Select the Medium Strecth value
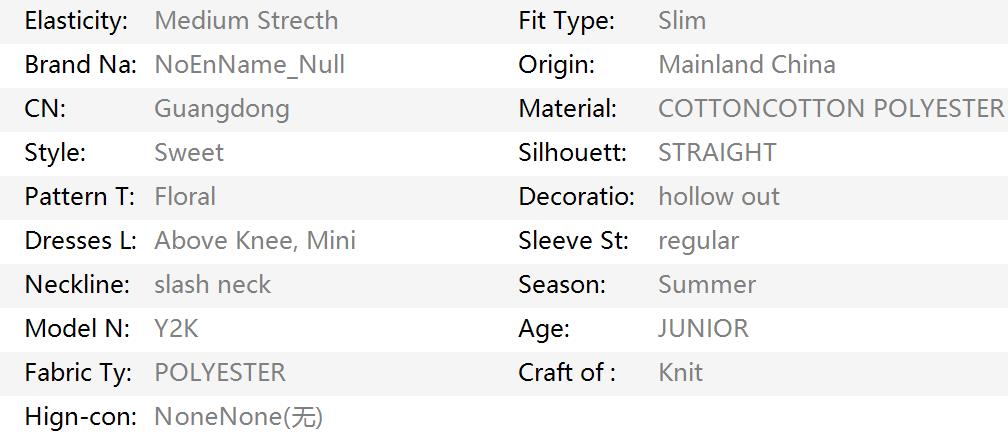This screenshot has height=440, width=1008. pyautogui.click(x=246, y=21)
